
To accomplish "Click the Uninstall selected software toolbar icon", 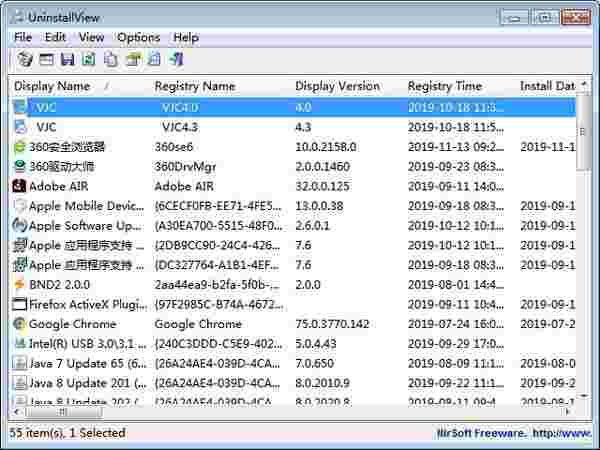I will pyautogui.click(x=25, y=60).
